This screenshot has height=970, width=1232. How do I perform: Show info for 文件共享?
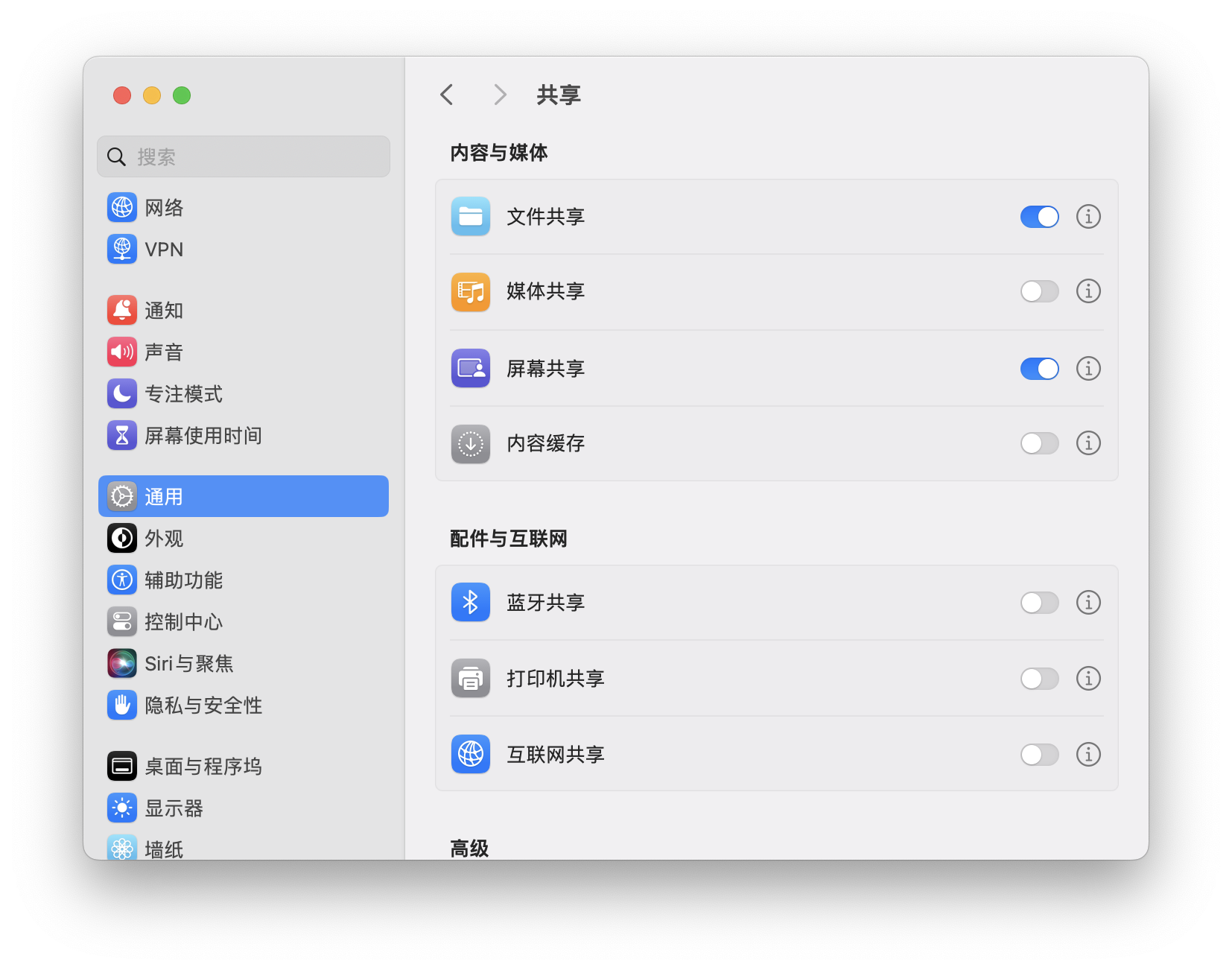click(x=1087, y=217)
